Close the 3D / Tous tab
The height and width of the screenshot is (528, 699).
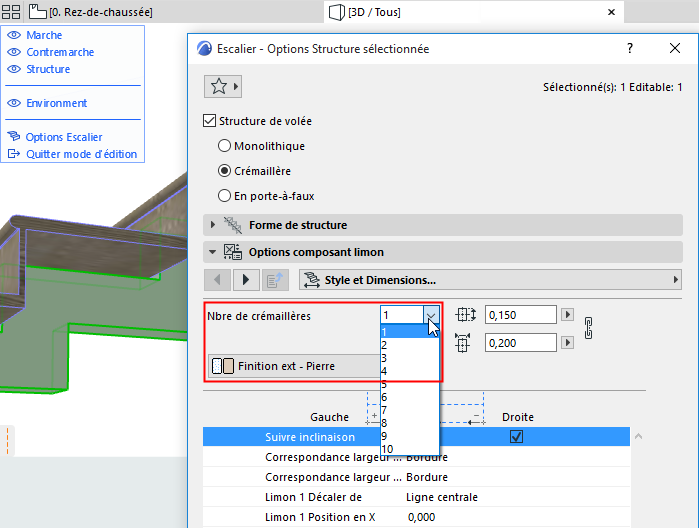coord(612,12)
